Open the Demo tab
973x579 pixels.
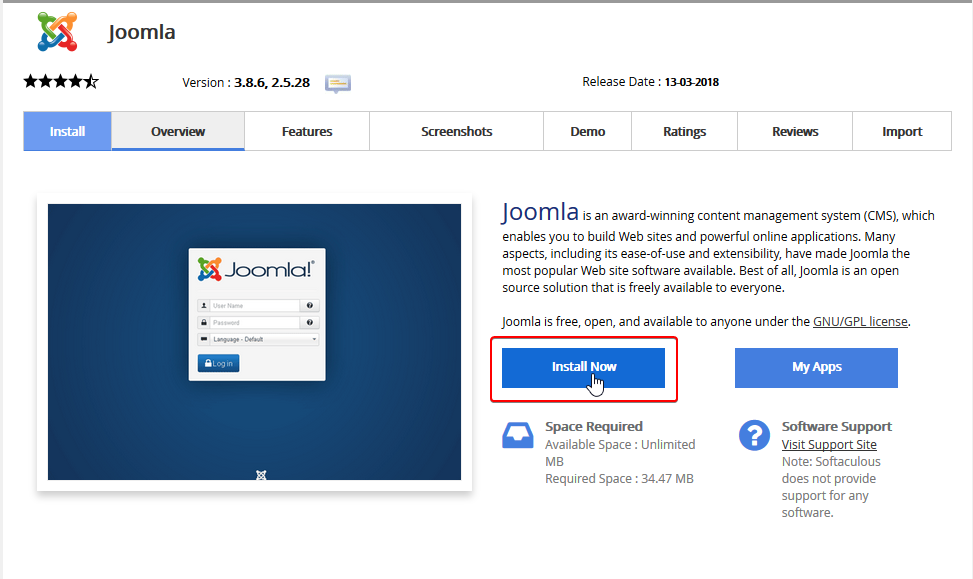tap(588, 131)
